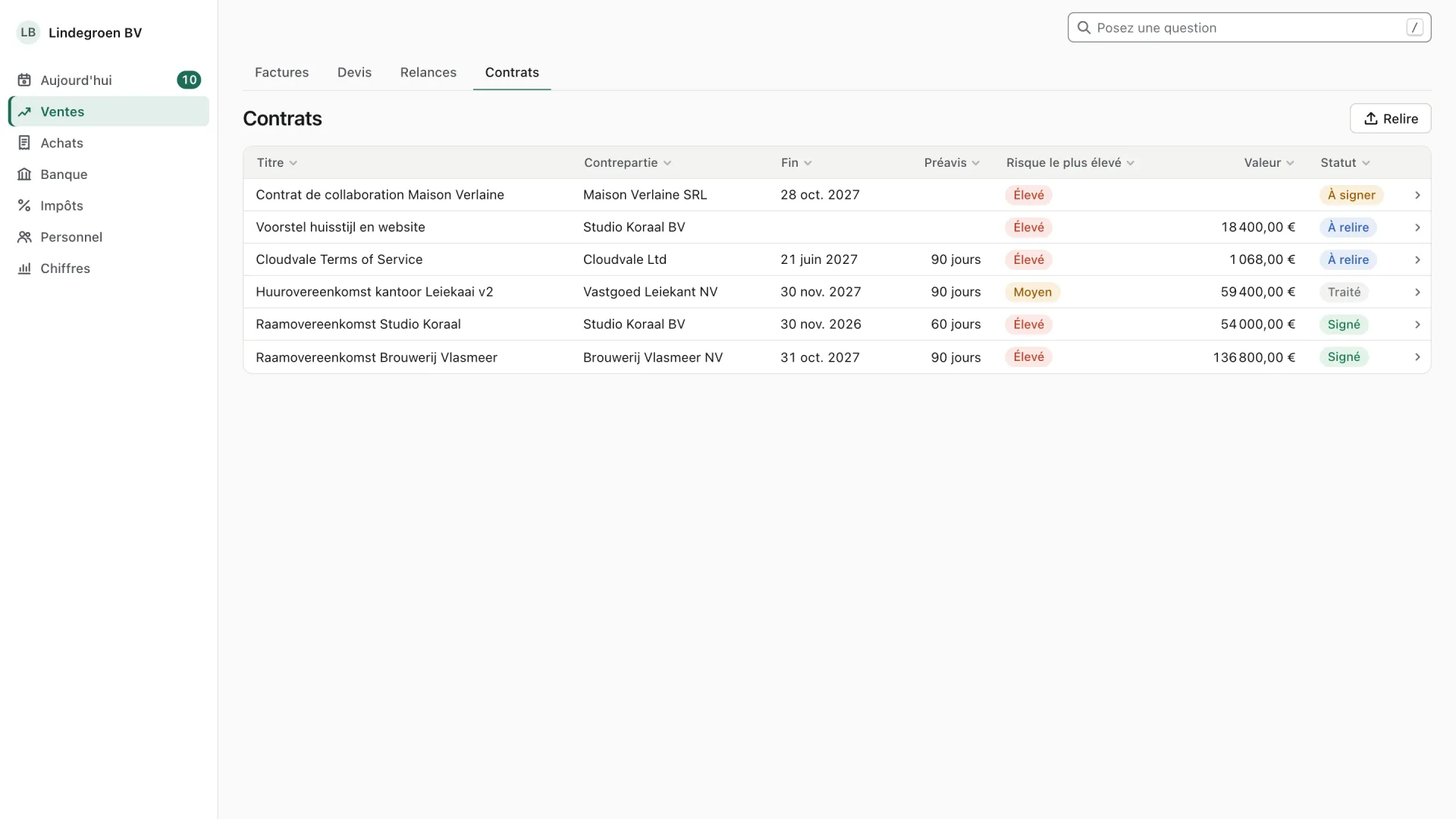Open Aujourd'hui calendar icon in sidebar
The width and height of the screenshot is (1456, 819).
point(24,80)
